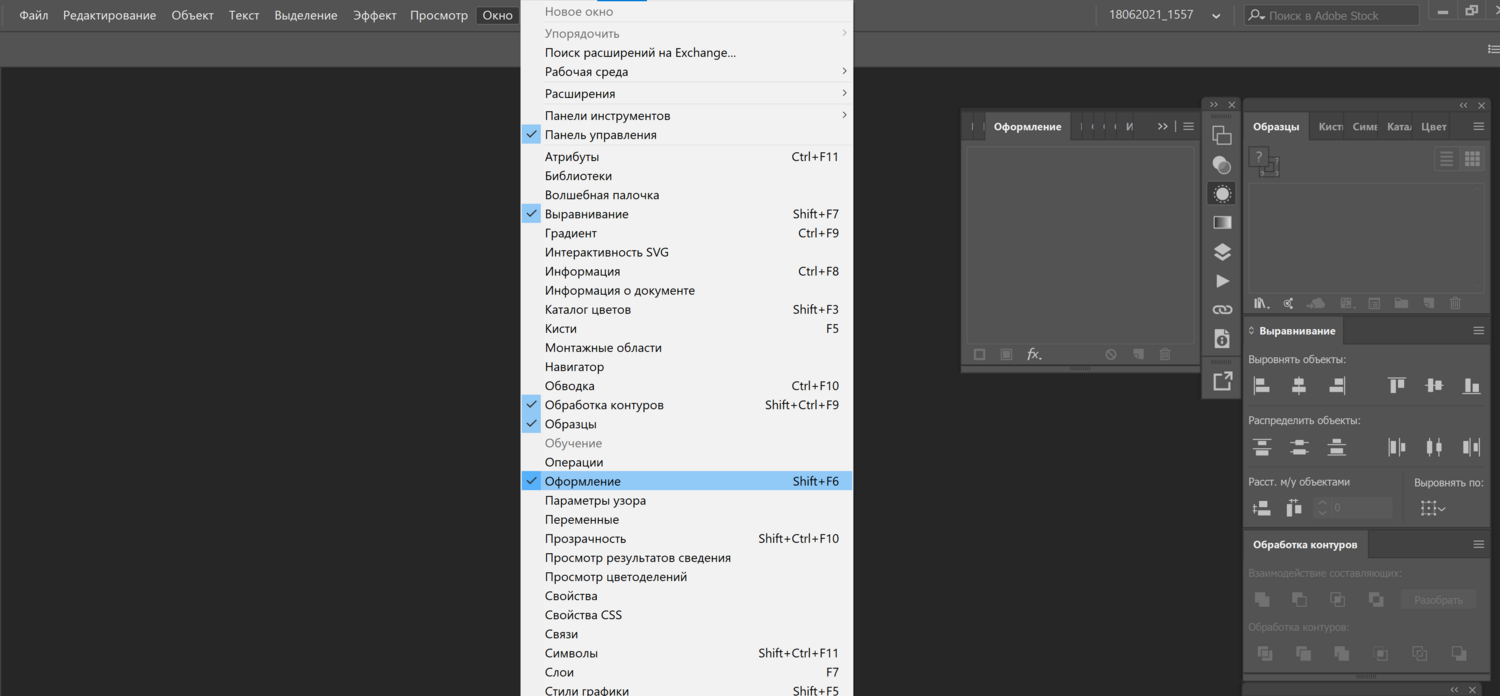Screen dimensions: 1500x696
Task: Open the Gradient panel icon from the icon dock
Action: pyautogui.click(x=1221, y=222)
